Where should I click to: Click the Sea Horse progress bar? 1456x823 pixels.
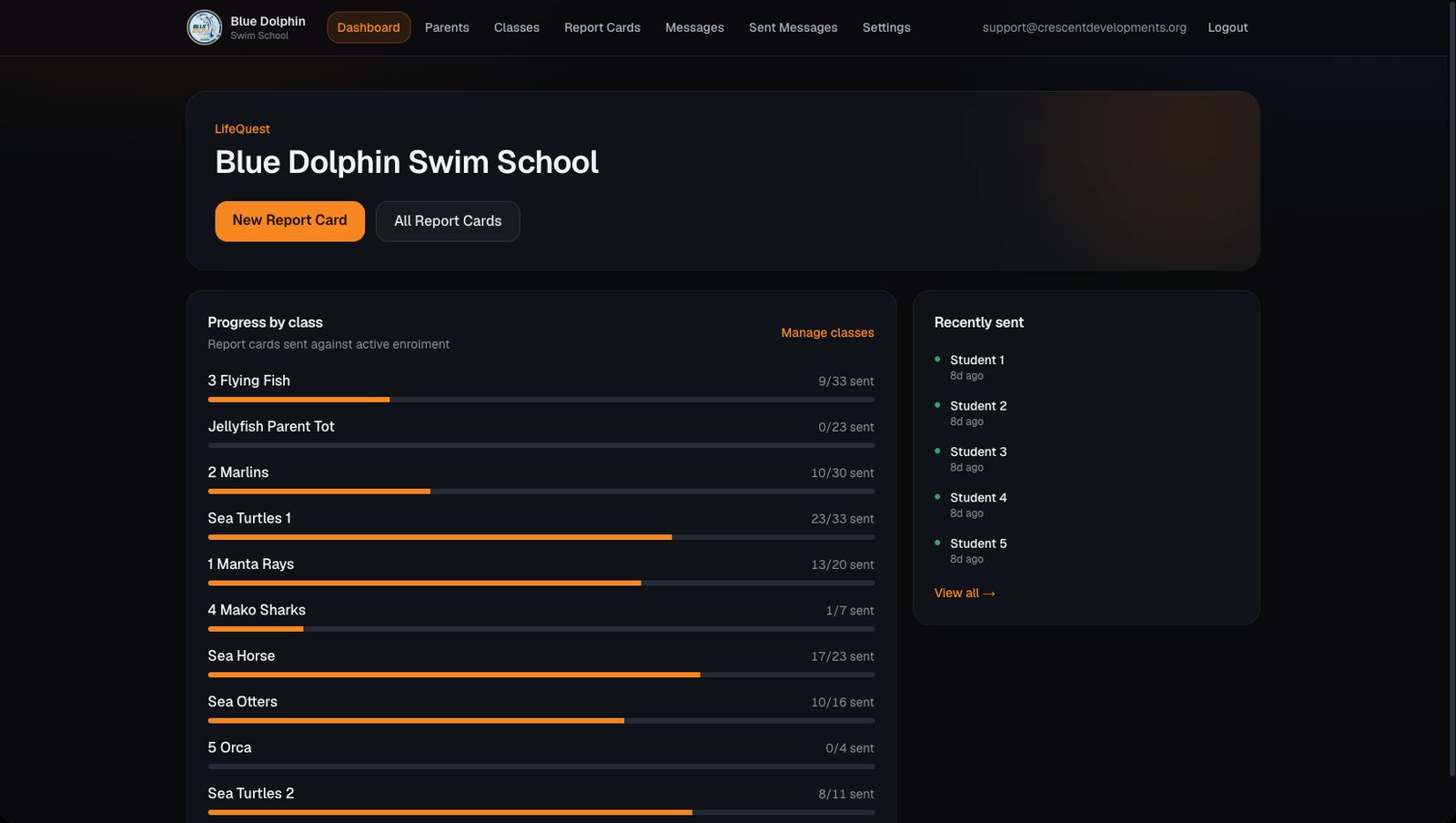point(541,675)
